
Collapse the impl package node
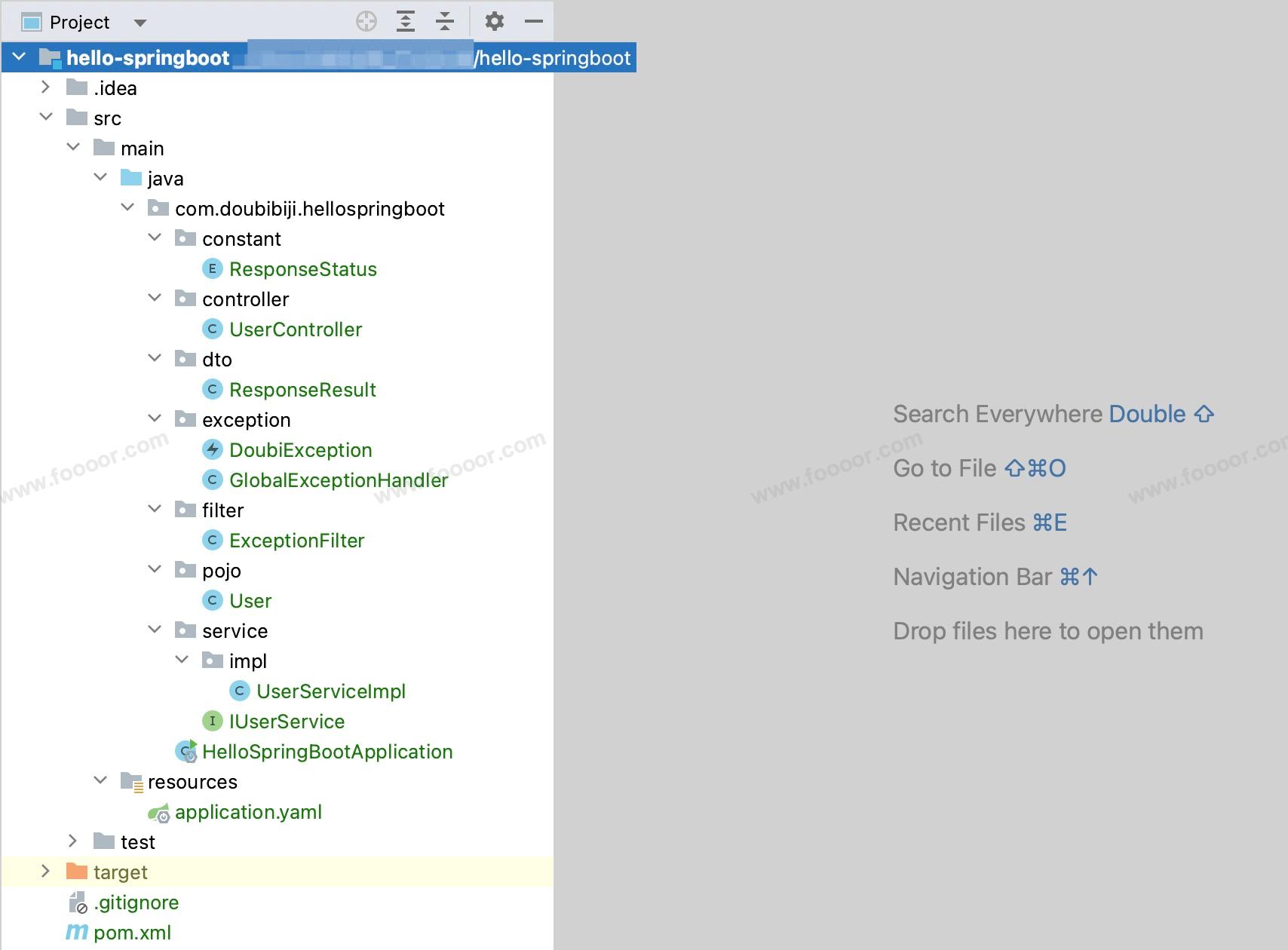click(x=182, y=660)
